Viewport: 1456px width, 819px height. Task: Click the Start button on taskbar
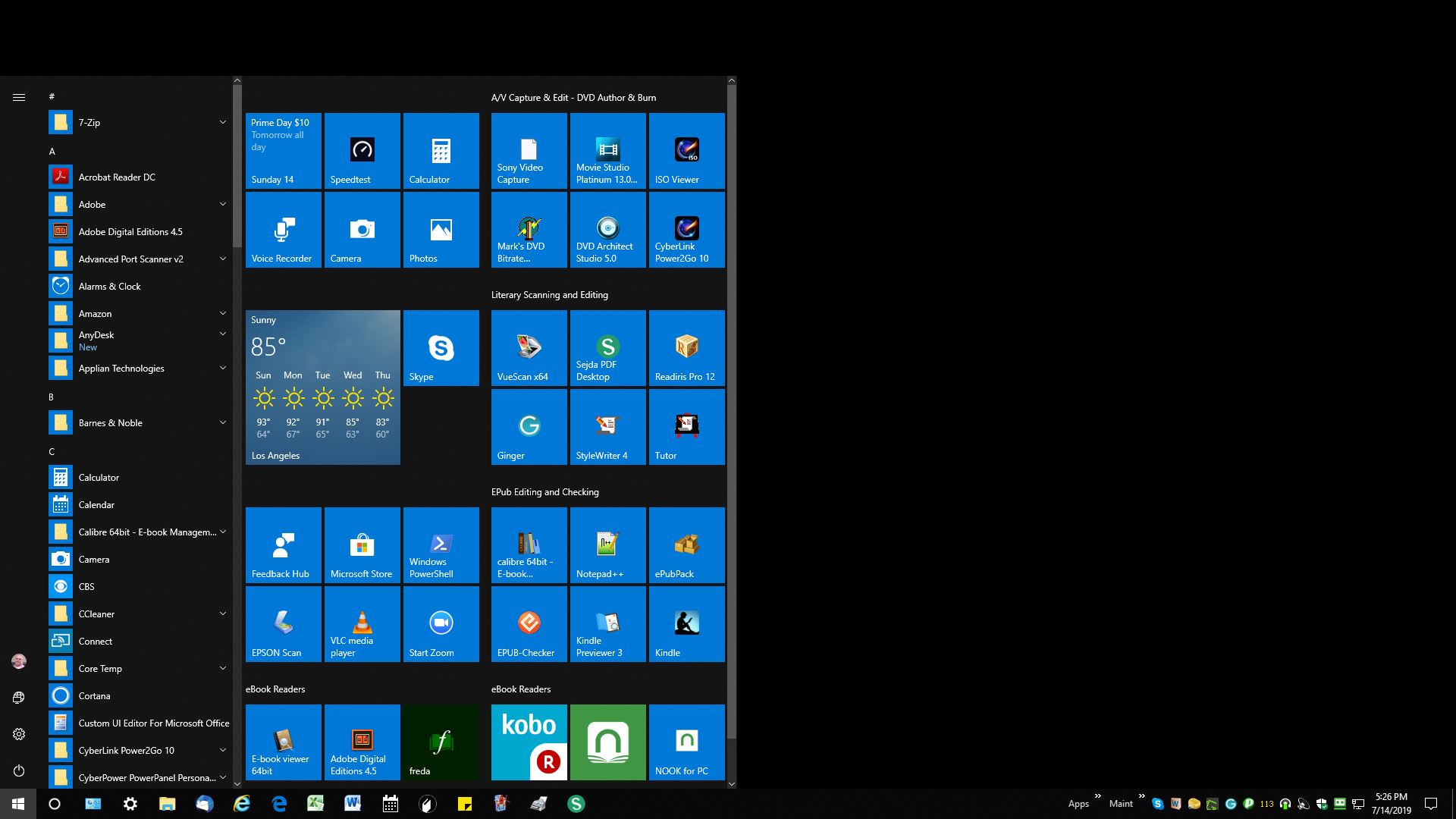coord(18,804)
